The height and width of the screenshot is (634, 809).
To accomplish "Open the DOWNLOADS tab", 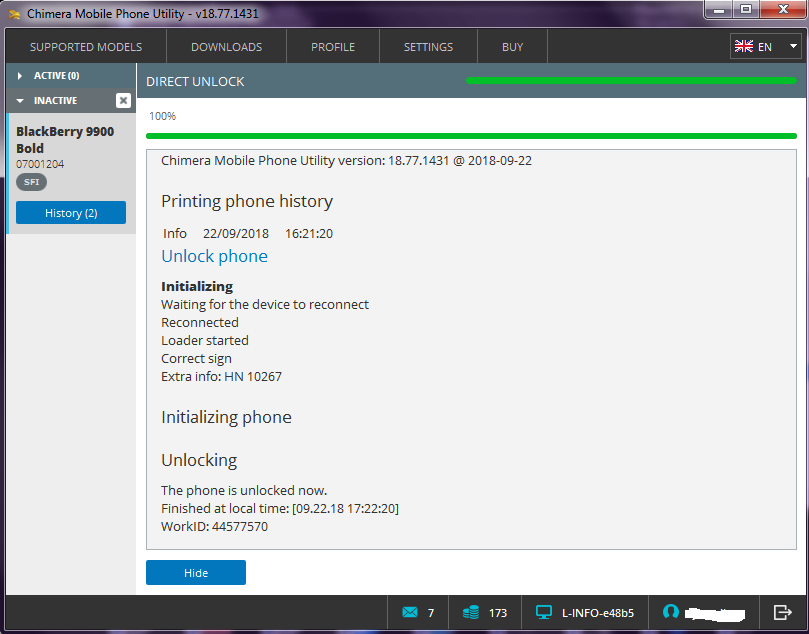I will (x=226, y=47).
